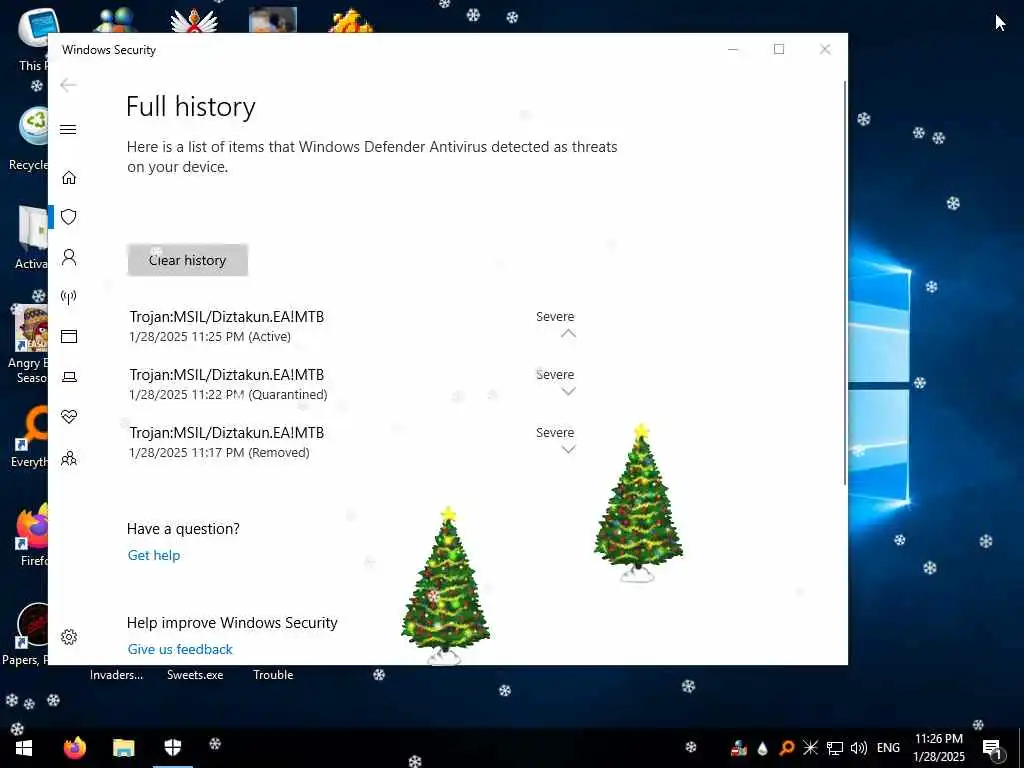This screenshot has height=768, width=1024.
Task: Open the Home page from the sidebar
Action: [x=69, y=178]
